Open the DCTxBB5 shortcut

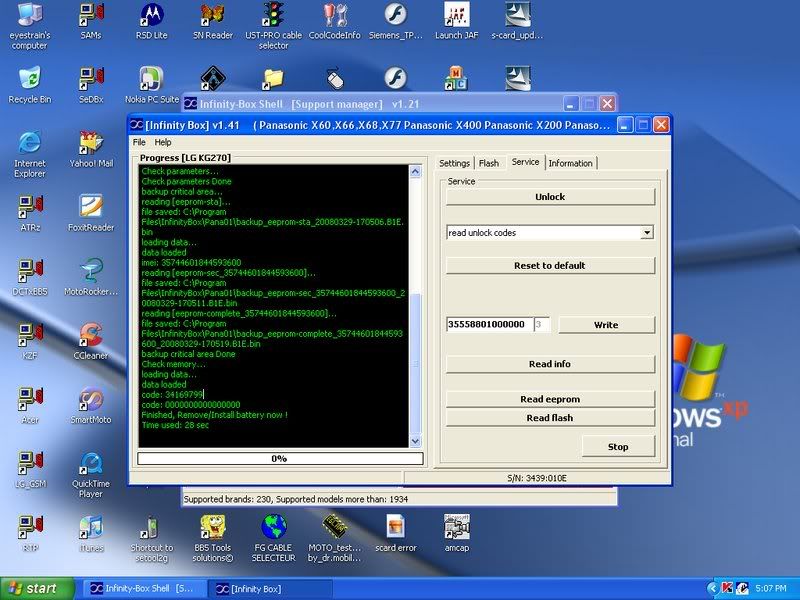30,278
